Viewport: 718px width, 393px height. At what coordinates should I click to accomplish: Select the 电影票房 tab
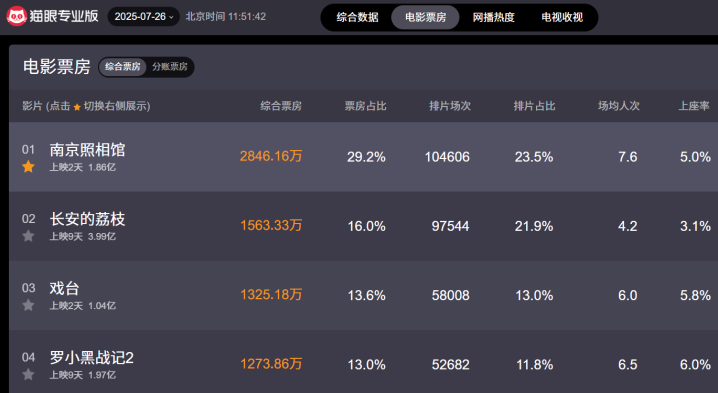[x=425, y=17]
